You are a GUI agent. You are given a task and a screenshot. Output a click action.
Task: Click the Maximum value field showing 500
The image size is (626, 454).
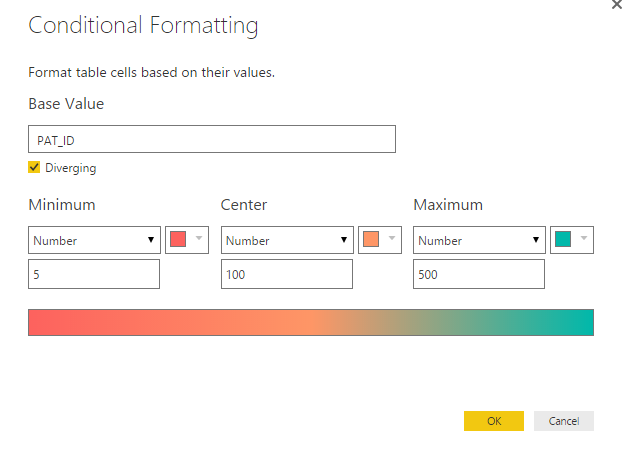tap(479, 274)
